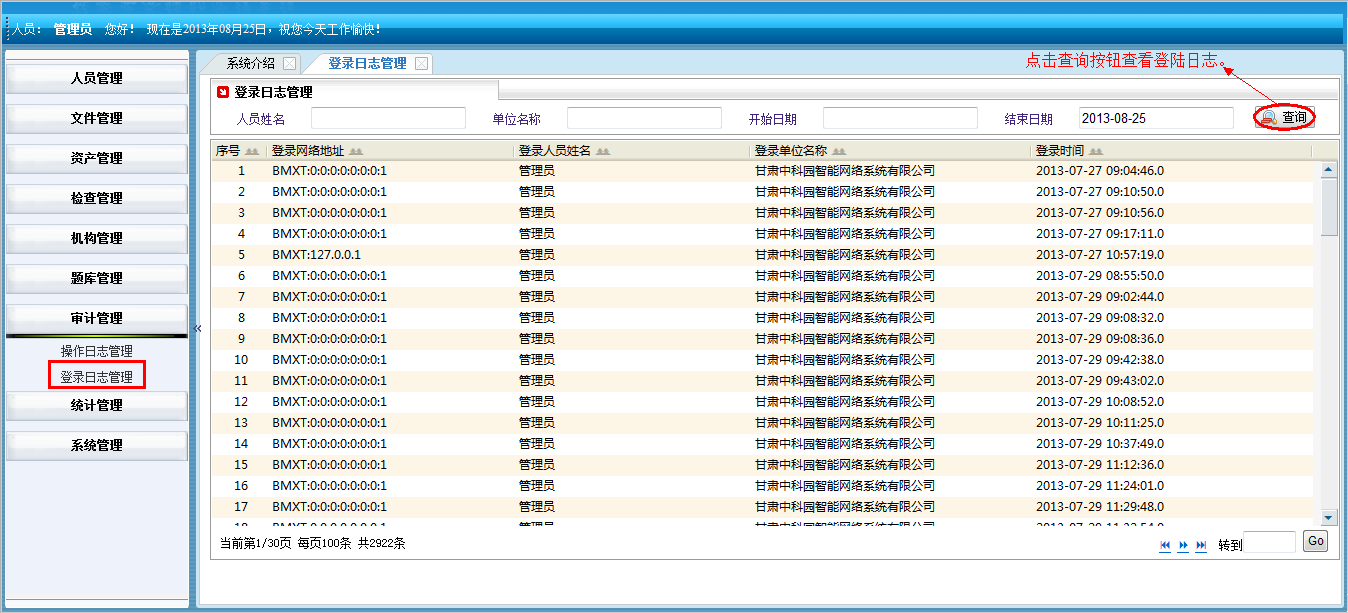
Task: Click the network address cell in row 12
Action: click(329, 402)
